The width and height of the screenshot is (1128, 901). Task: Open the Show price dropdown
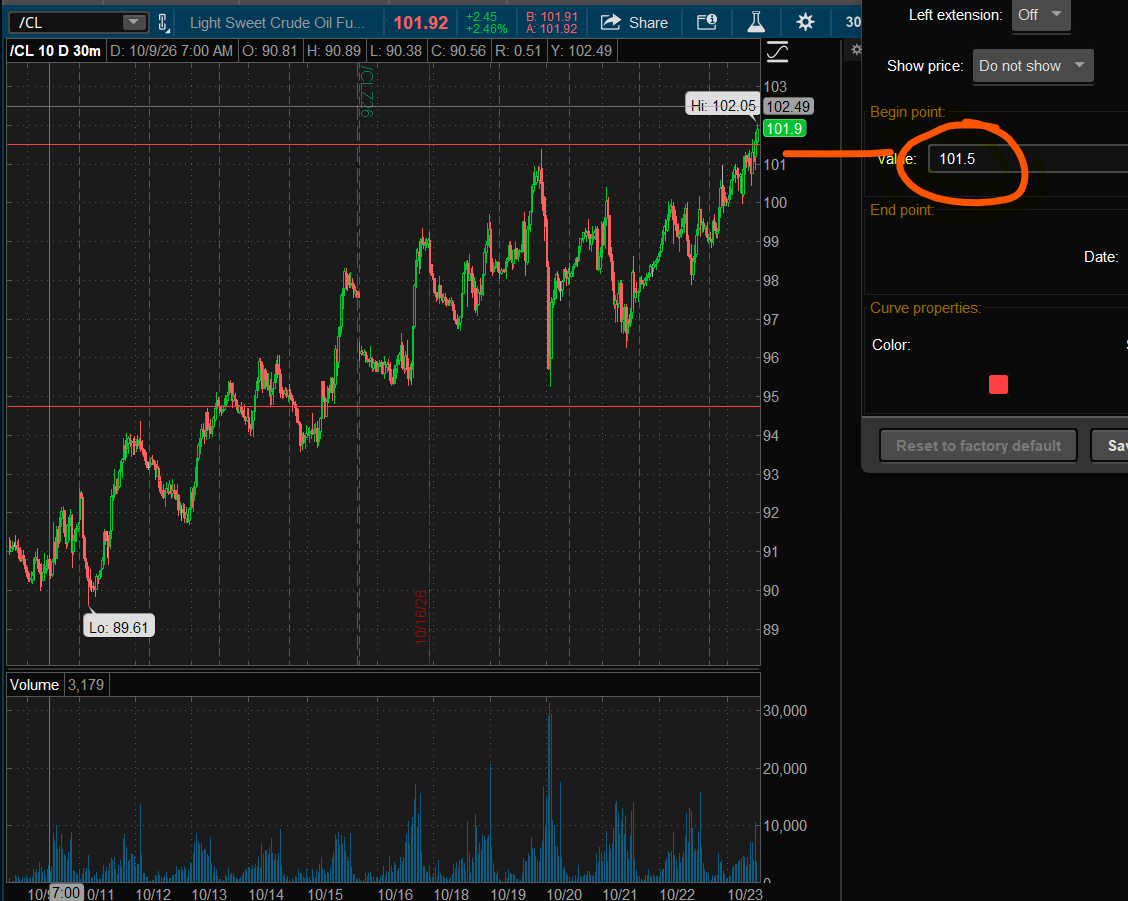coord(1032,66)
